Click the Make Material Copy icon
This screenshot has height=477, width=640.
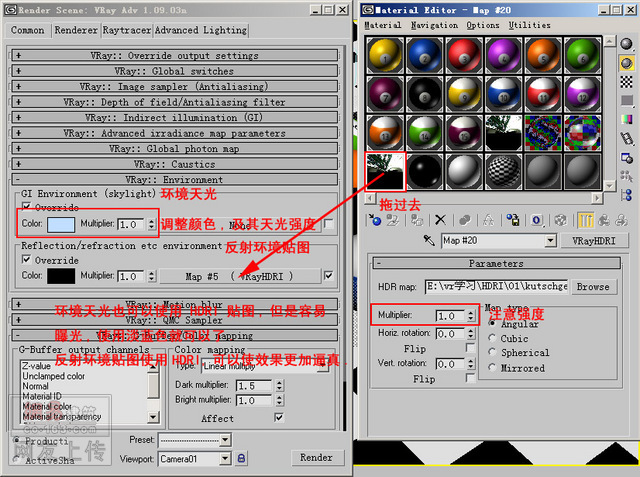464,220
